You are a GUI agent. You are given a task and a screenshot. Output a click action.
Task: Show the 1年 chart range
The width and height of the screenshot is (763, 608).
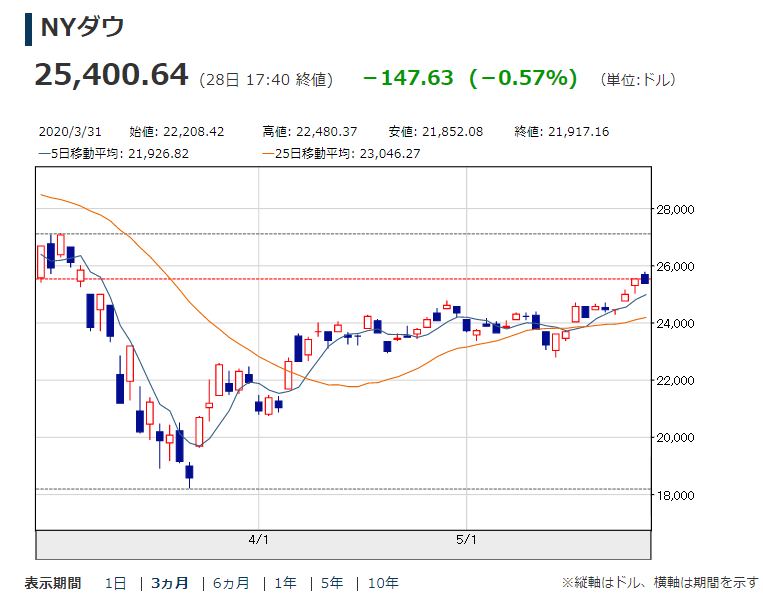point(284,583)
